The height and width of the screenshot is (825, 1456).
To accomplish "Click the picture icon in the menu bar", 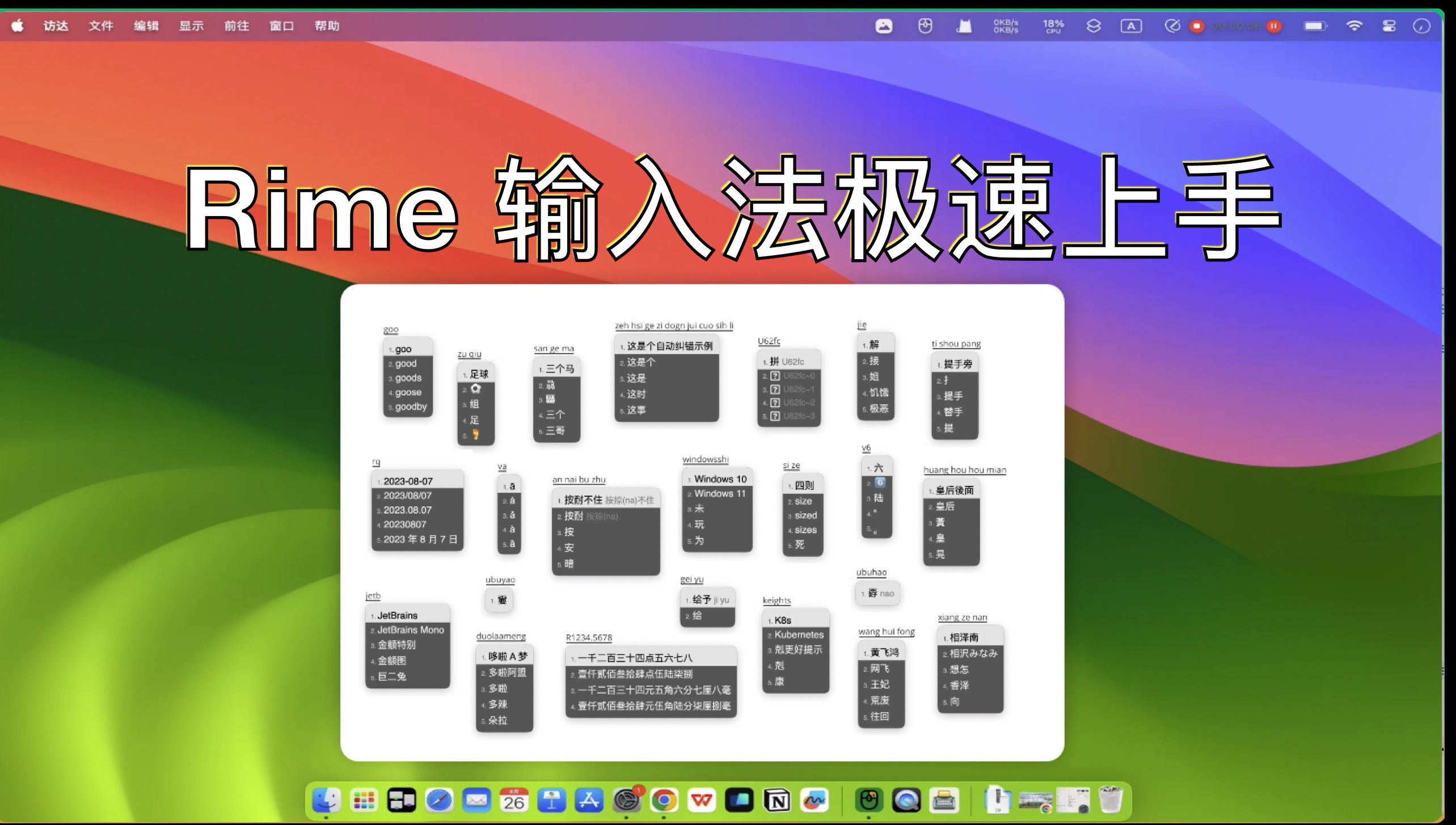I will (884, 26).
